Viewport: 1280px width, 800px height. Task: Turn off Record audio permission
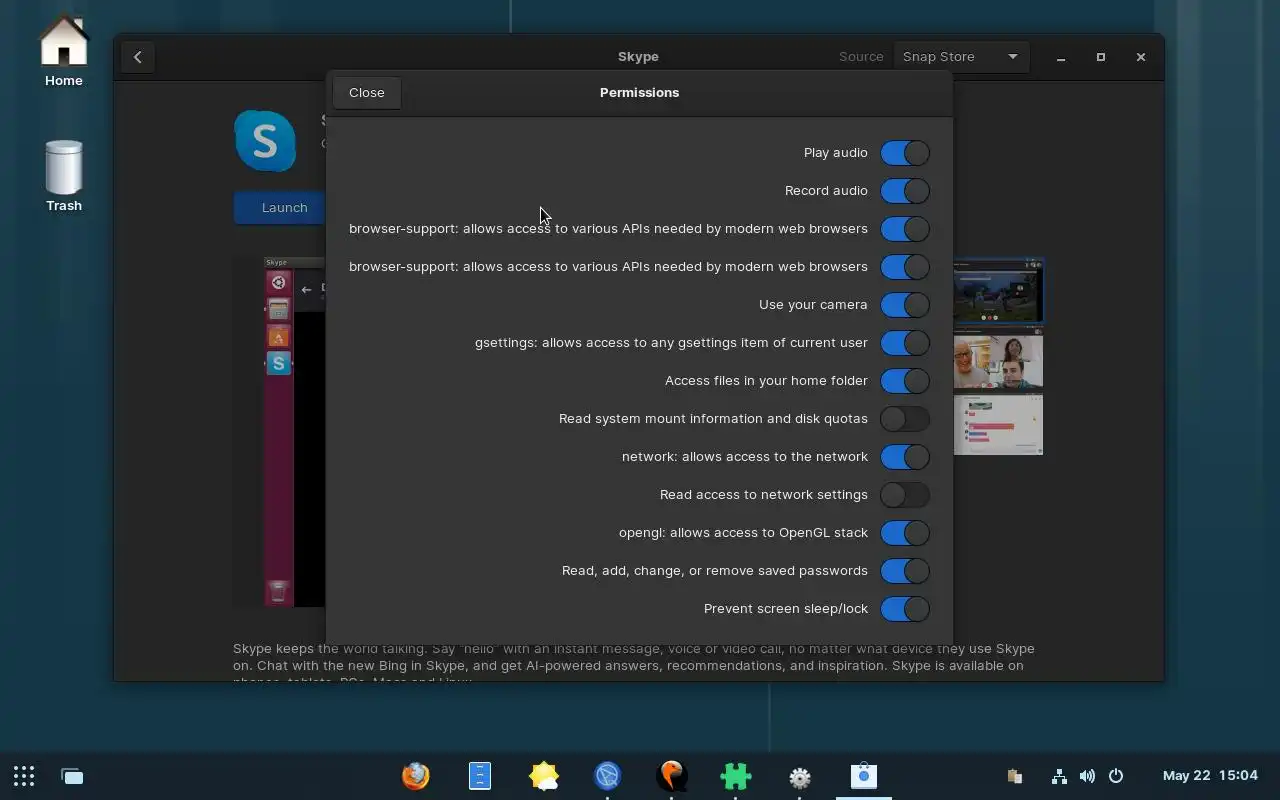coord(905,191)
